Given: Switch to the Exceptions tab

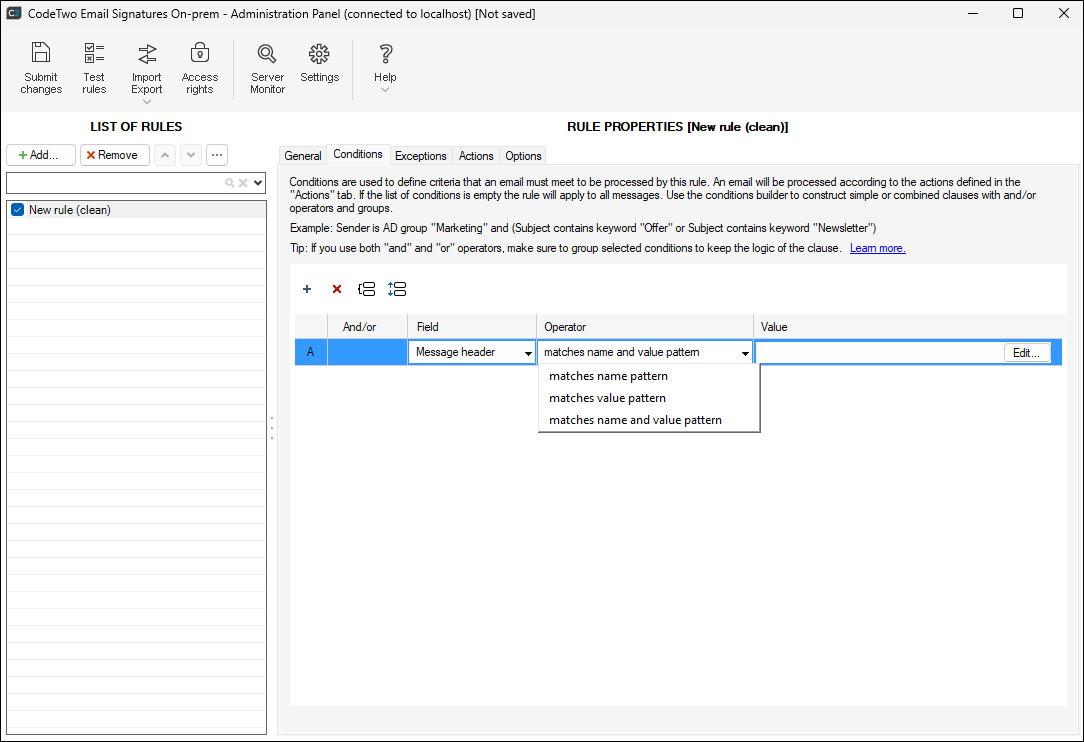Looking at the screenshot, I should (420, 156).
